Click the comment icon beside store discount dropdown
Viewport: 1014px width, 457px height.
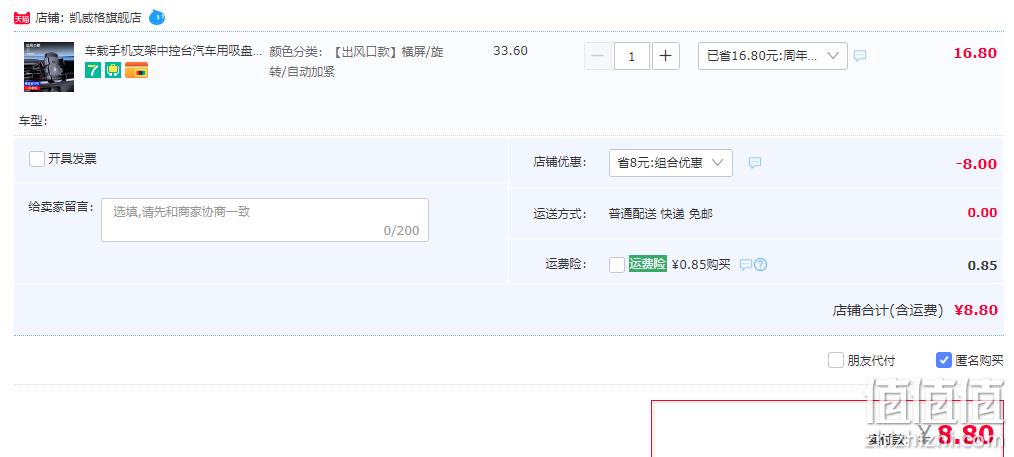tap(755, 163)
